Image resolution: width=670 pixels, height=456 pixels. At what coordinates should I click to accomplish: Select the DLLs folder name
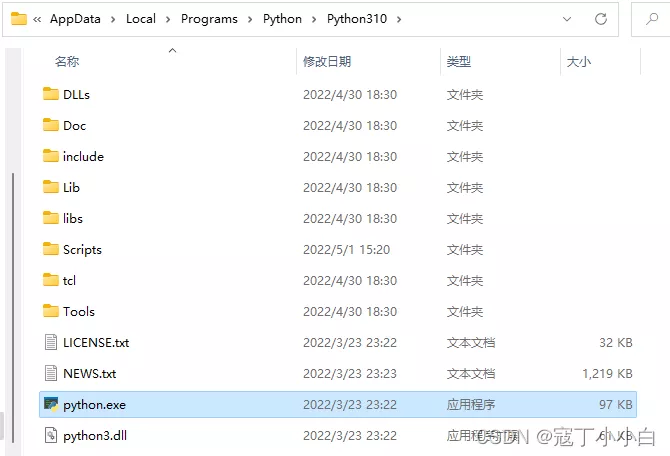pos(76,94)
